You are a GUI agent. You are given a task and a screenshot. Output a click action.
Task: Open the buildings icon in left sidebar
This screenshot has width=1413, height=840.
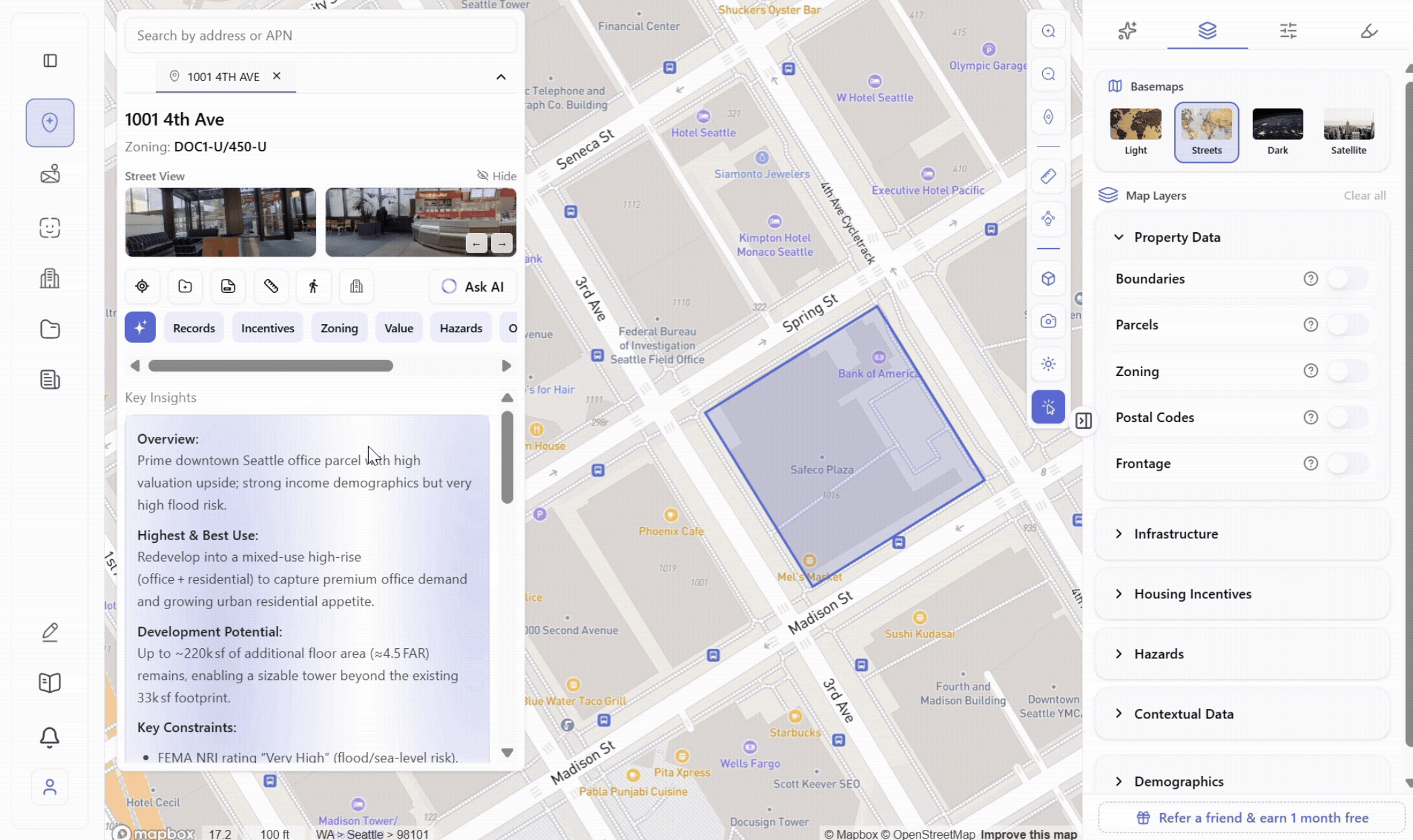50,278
